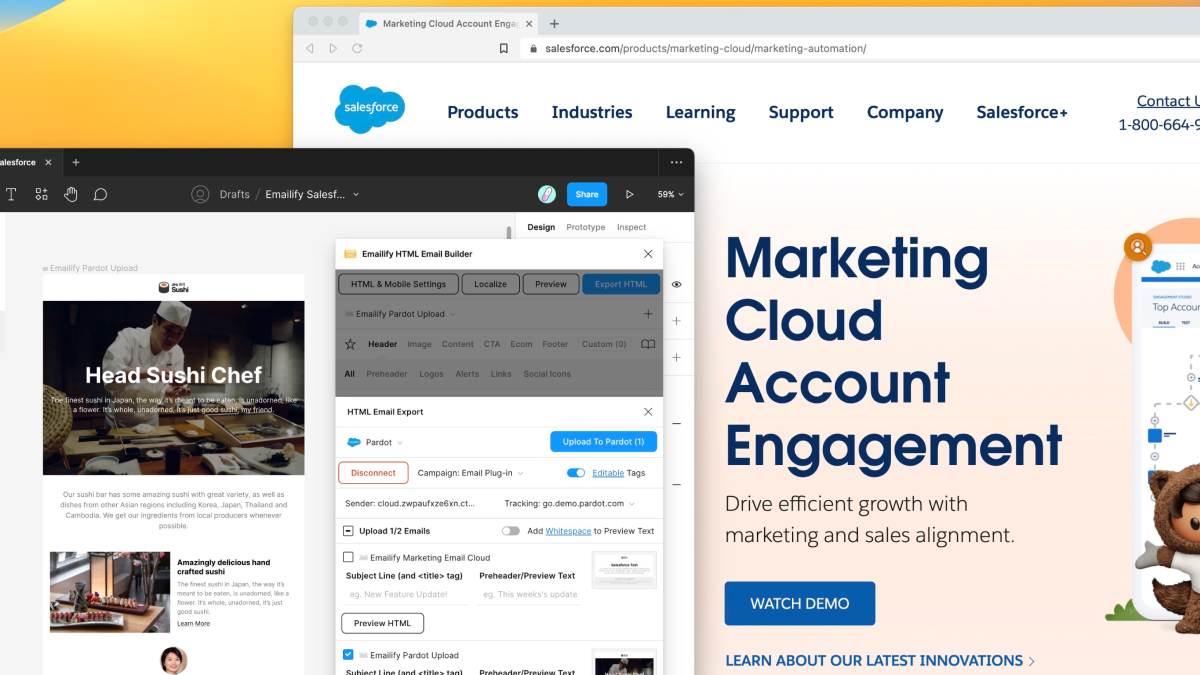Open the Products menu on Salesforce site
Image resolution: width=1200 pixels, height=675 pixels.
[x=483, y=112]
